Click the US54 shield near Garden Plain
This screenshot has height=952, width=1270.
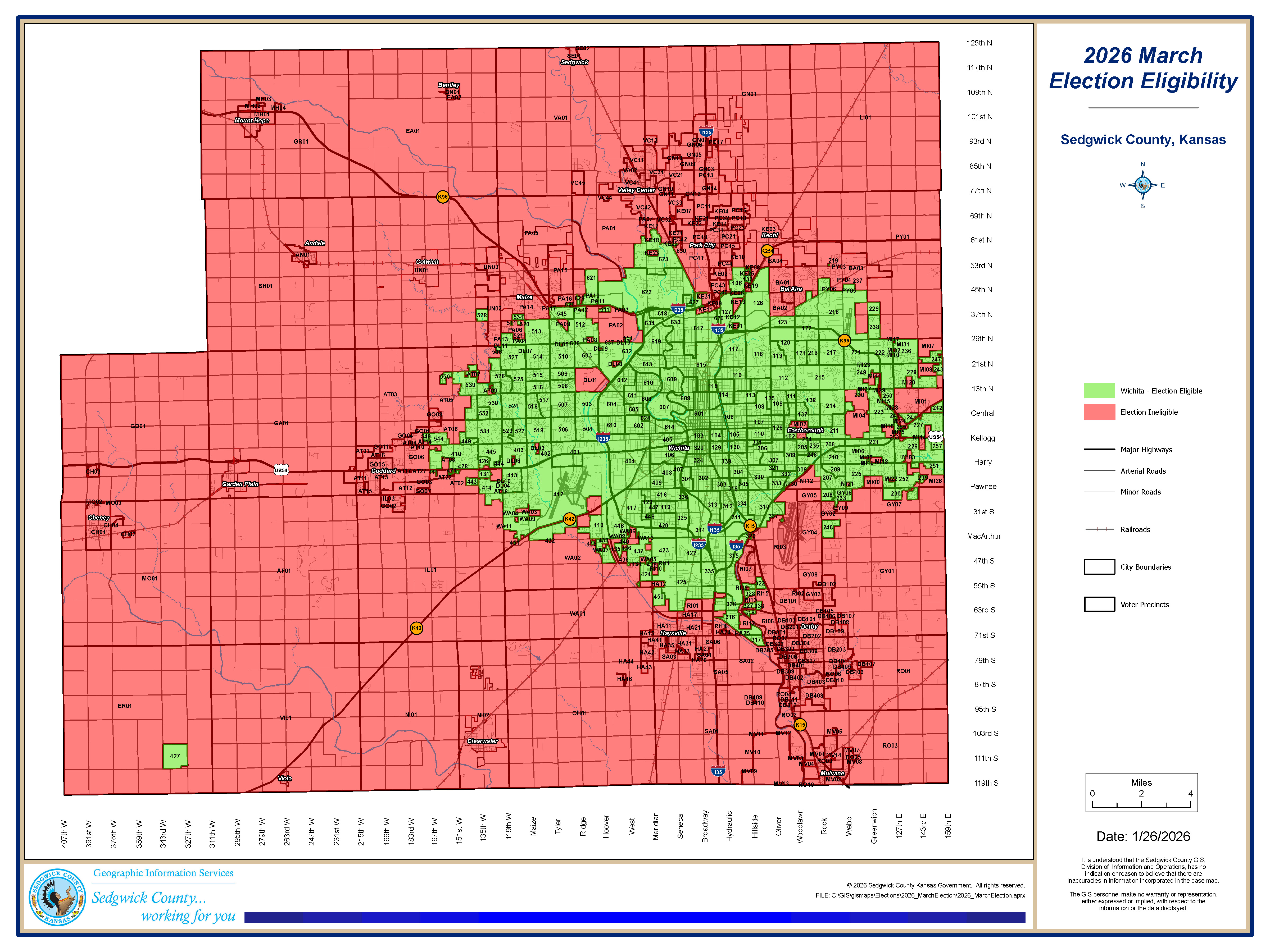click(x=281, y=470)
